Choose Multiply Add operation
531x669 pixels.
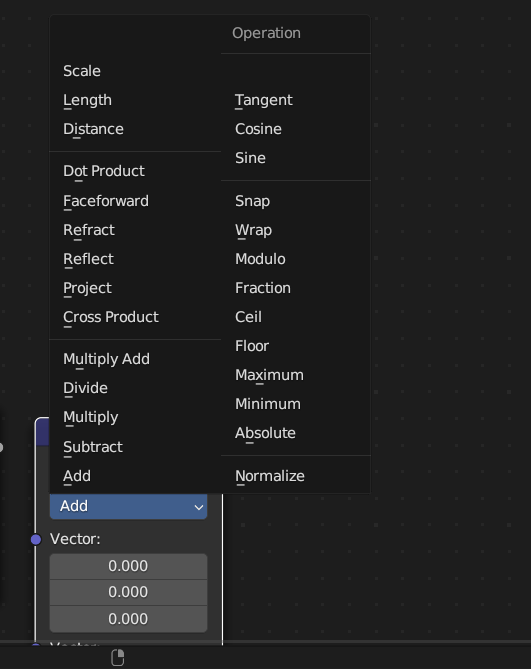(x=135, y=359)
